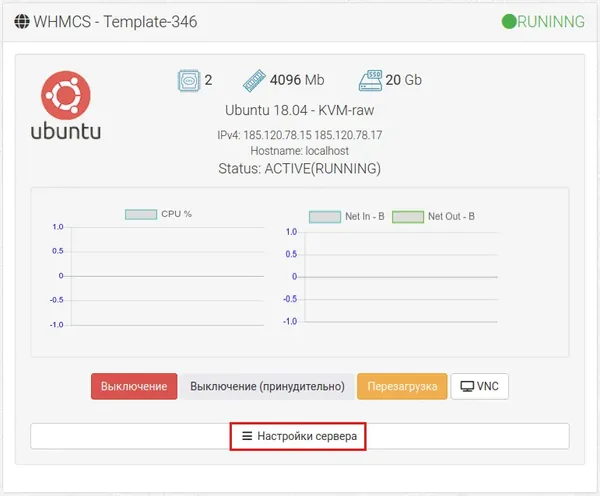Viewport: 600px width, 496px height.
Task: Click the CPU % legend label
Action: (176, 214)
